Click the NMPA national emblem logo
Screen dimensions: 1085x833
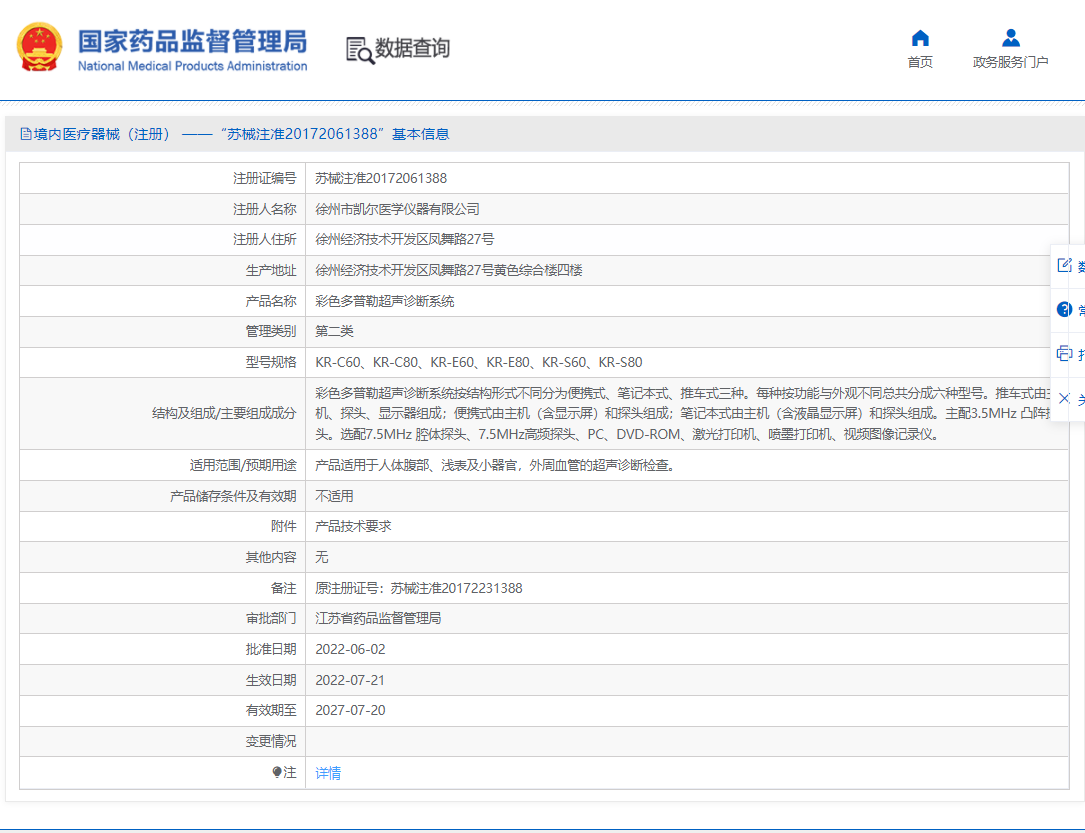[39, 46]
